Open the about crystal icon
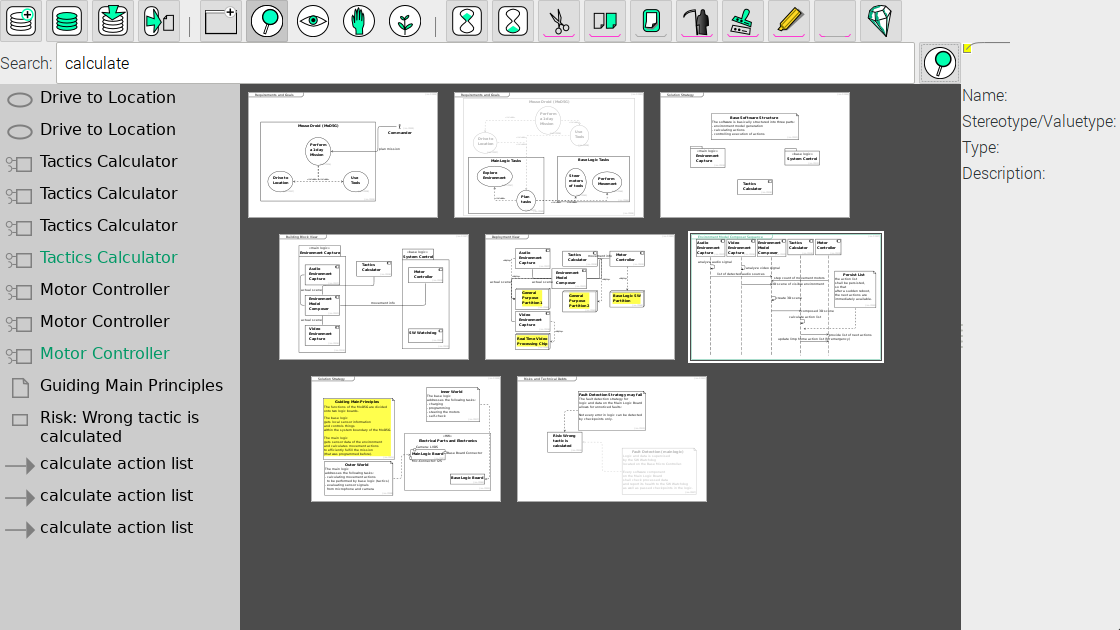Image resolution: width=1120 pixels, height=630 pixels. [881, 20]
